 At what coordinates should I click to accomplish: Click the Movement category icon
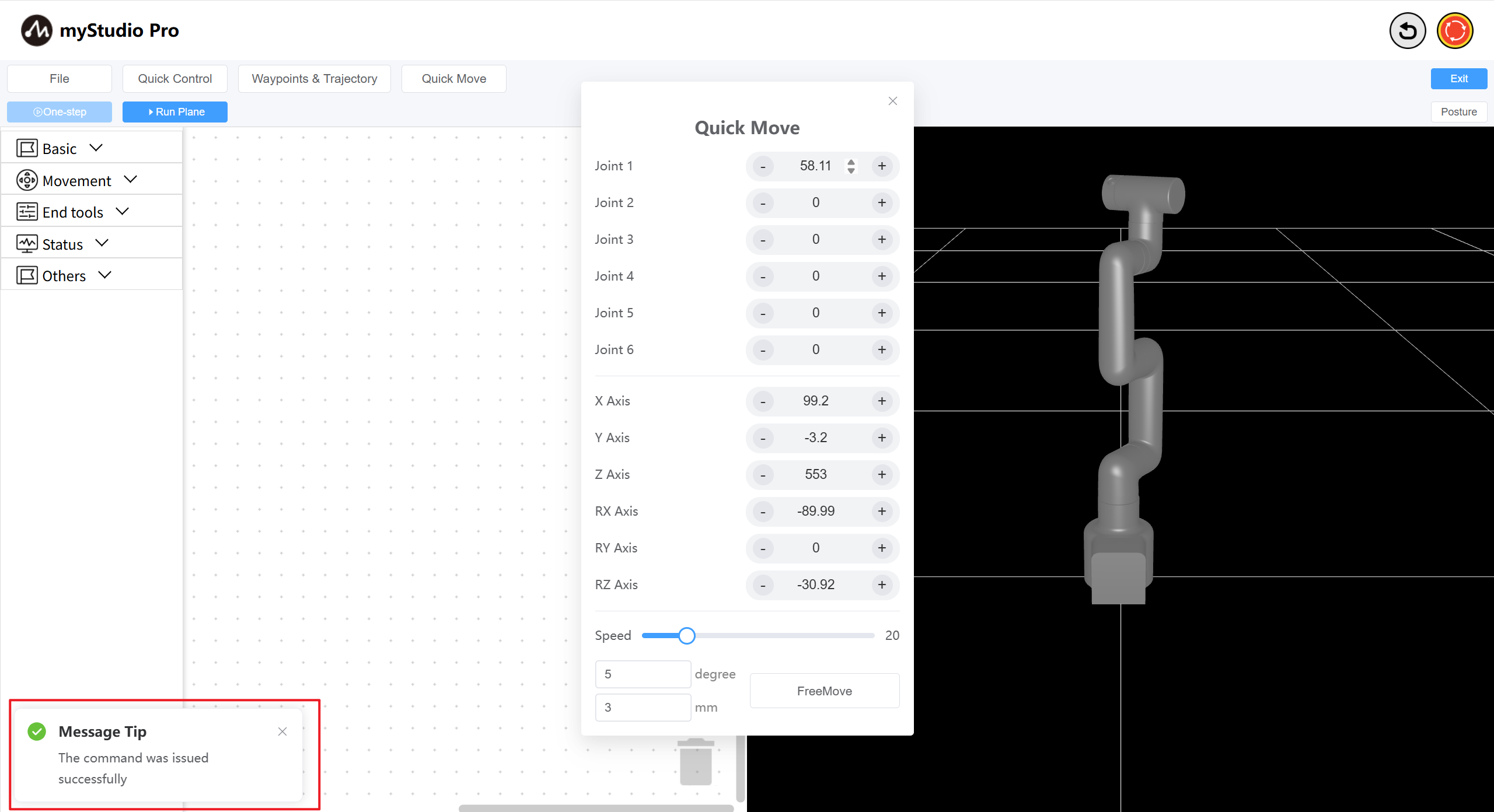coord(27,180)
